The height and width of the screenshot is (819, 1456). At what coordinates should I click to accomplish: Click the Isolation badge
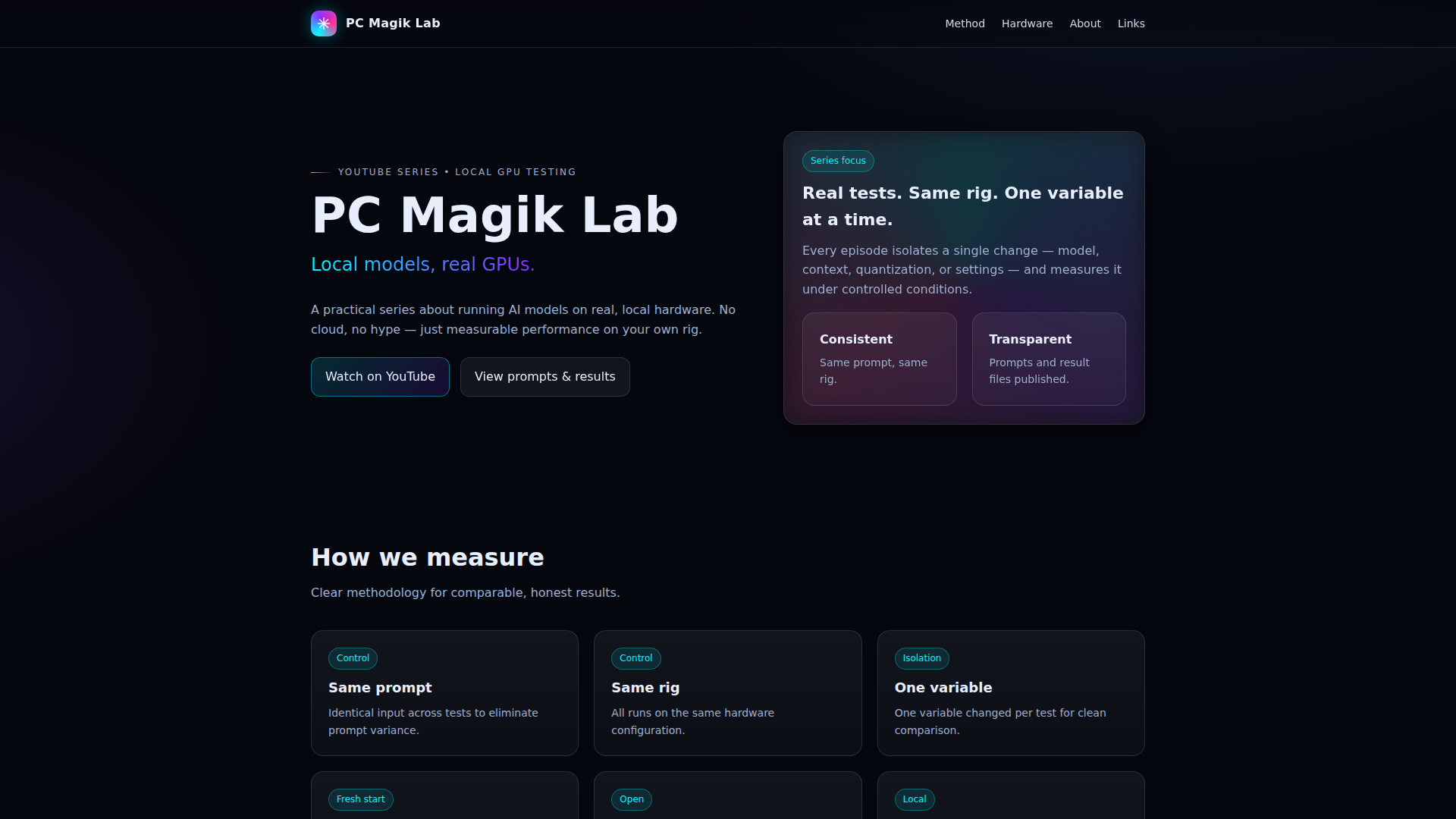(x=921, y=658)
